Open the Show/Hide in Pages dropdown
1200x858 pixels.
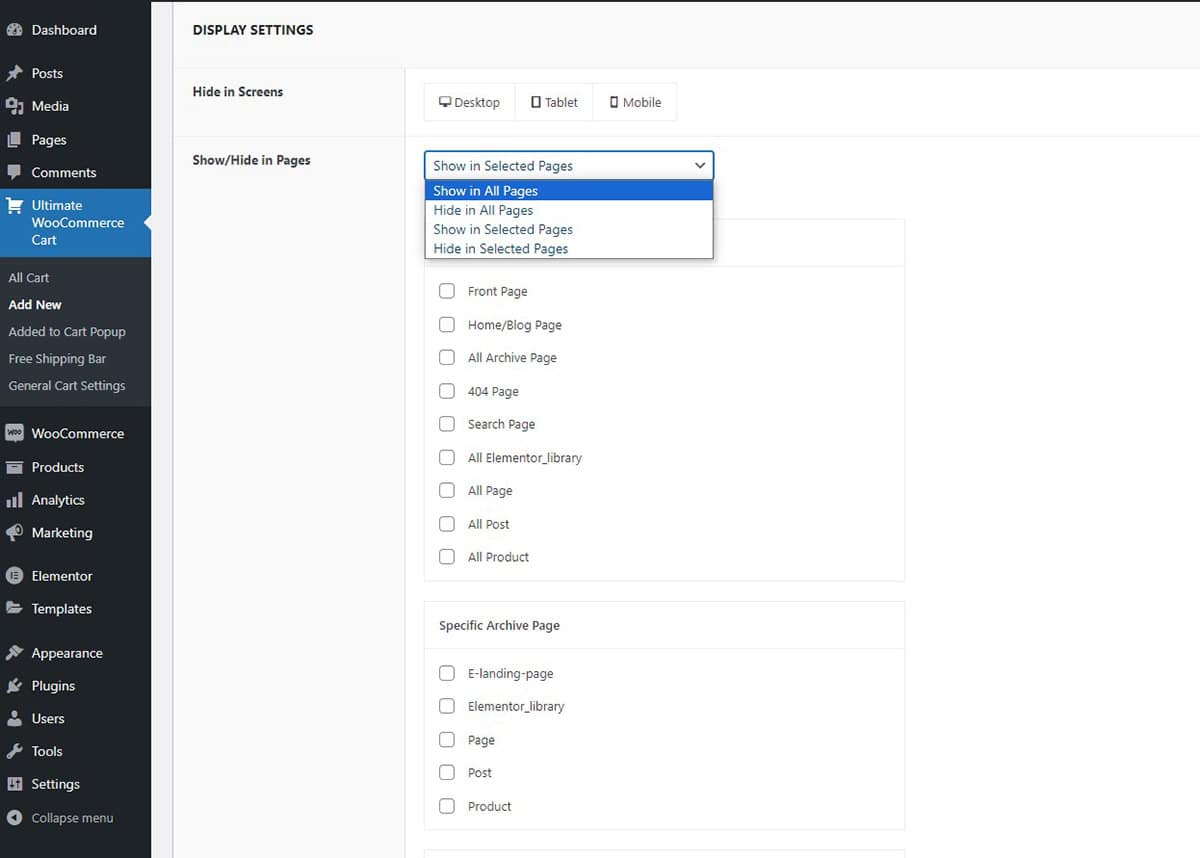(x=569, y=165)
